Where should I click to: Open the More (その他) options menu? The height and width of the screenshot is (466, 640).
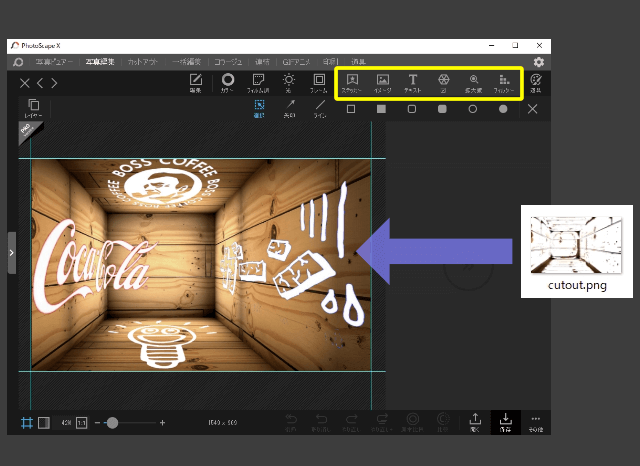click(536, 422)
